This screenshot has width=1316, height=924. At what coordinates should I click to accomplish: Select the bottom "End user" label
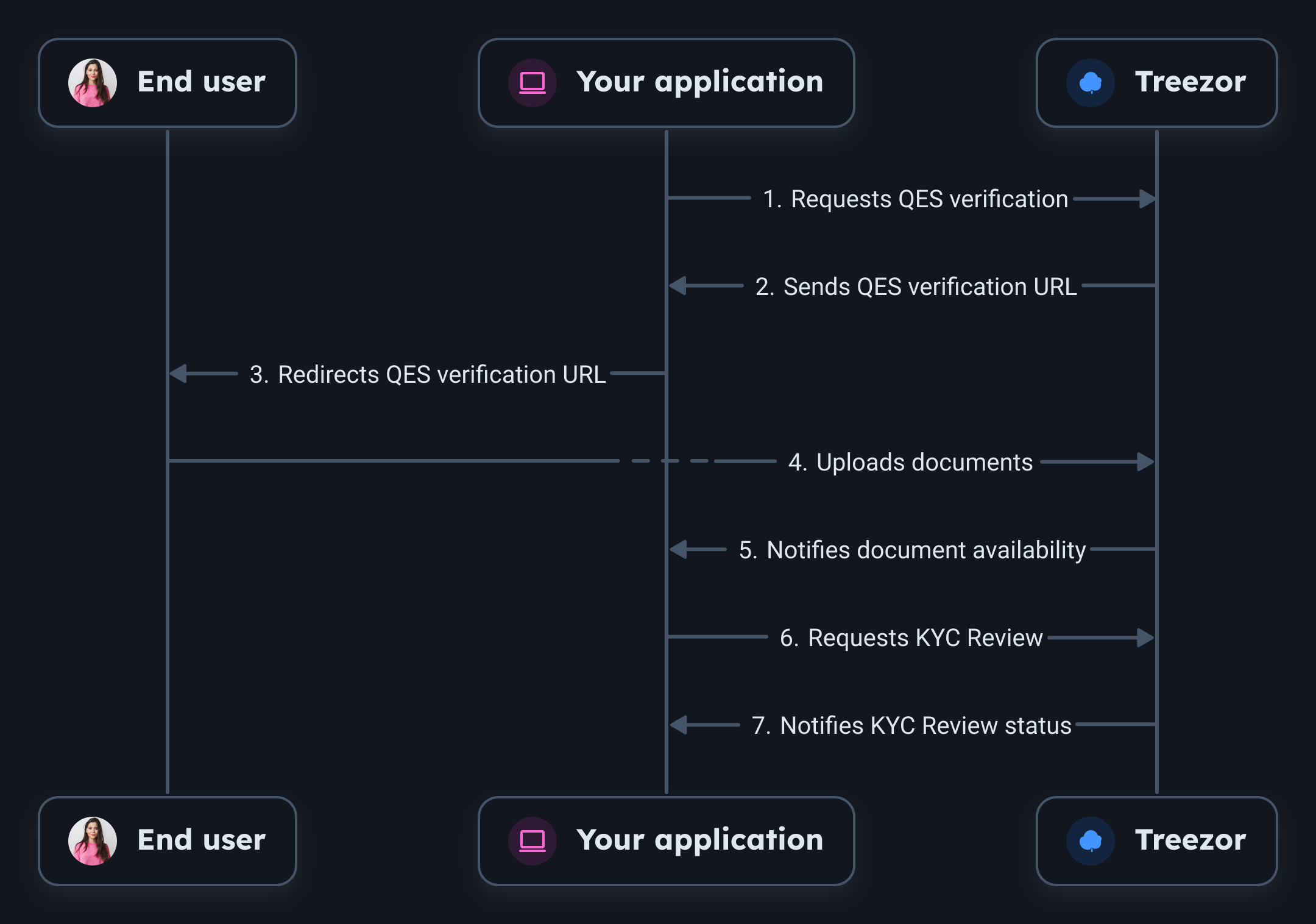[202, 840]
